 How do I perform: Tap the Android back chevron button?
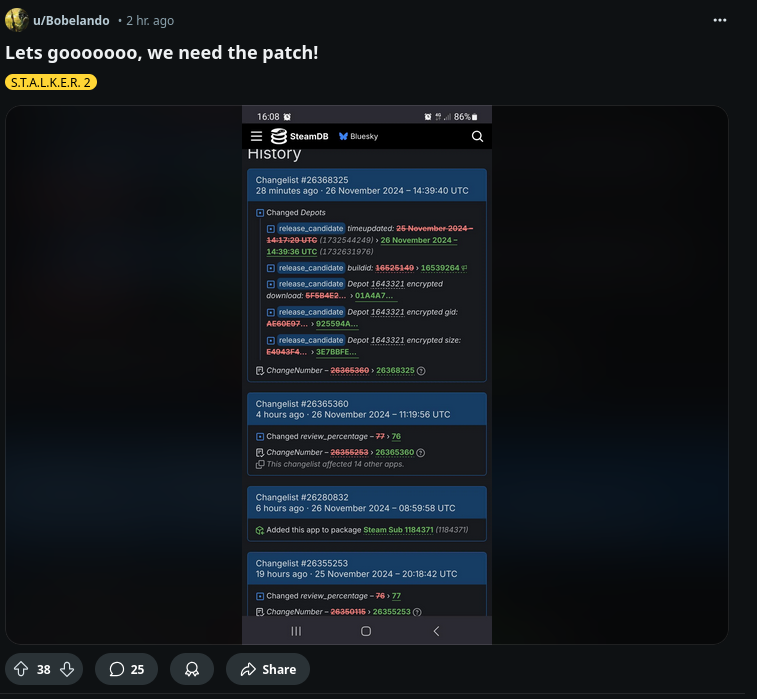click(436, 631)
